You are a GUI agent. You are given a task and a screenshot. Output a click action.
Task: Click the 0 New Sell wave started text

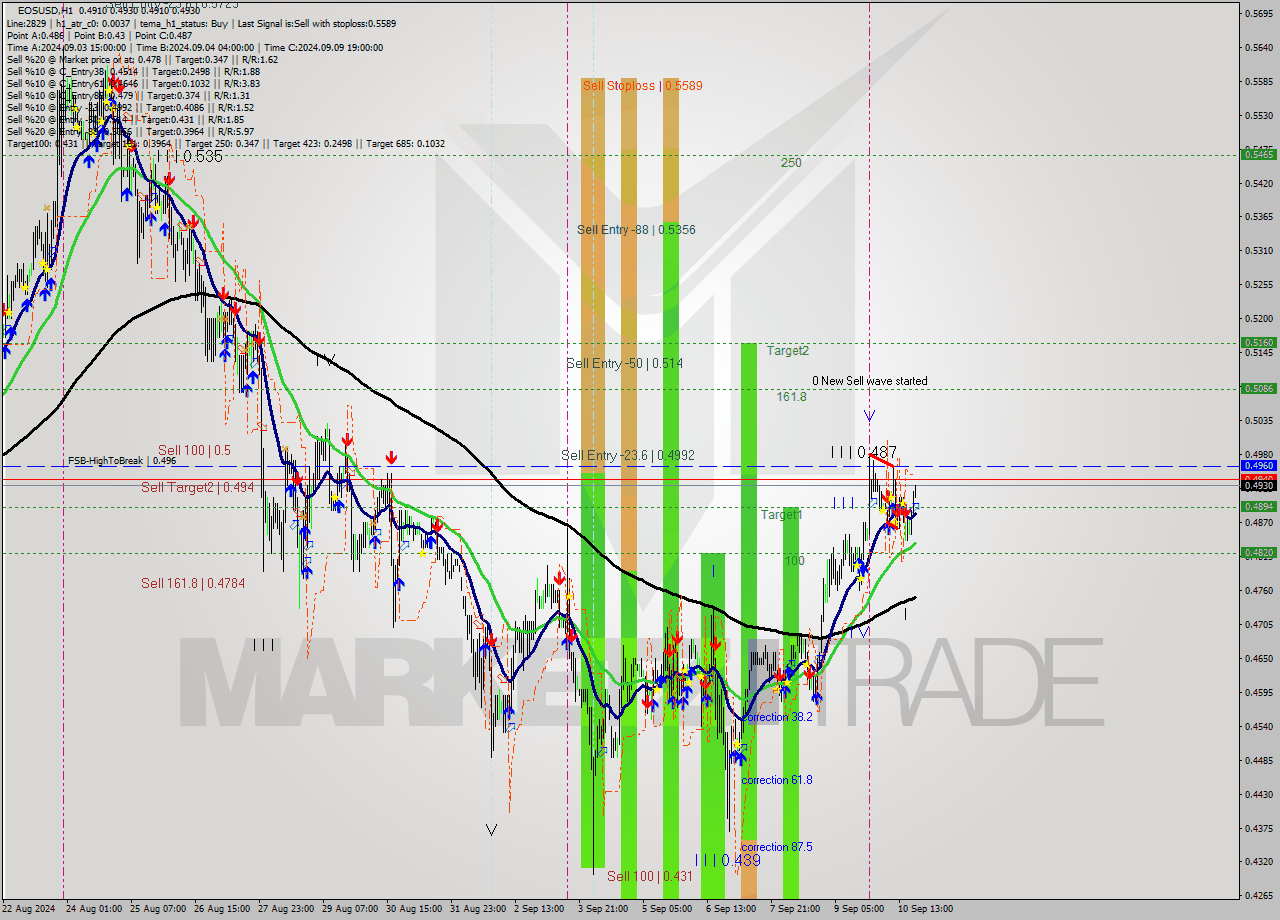tap(869, 381)
